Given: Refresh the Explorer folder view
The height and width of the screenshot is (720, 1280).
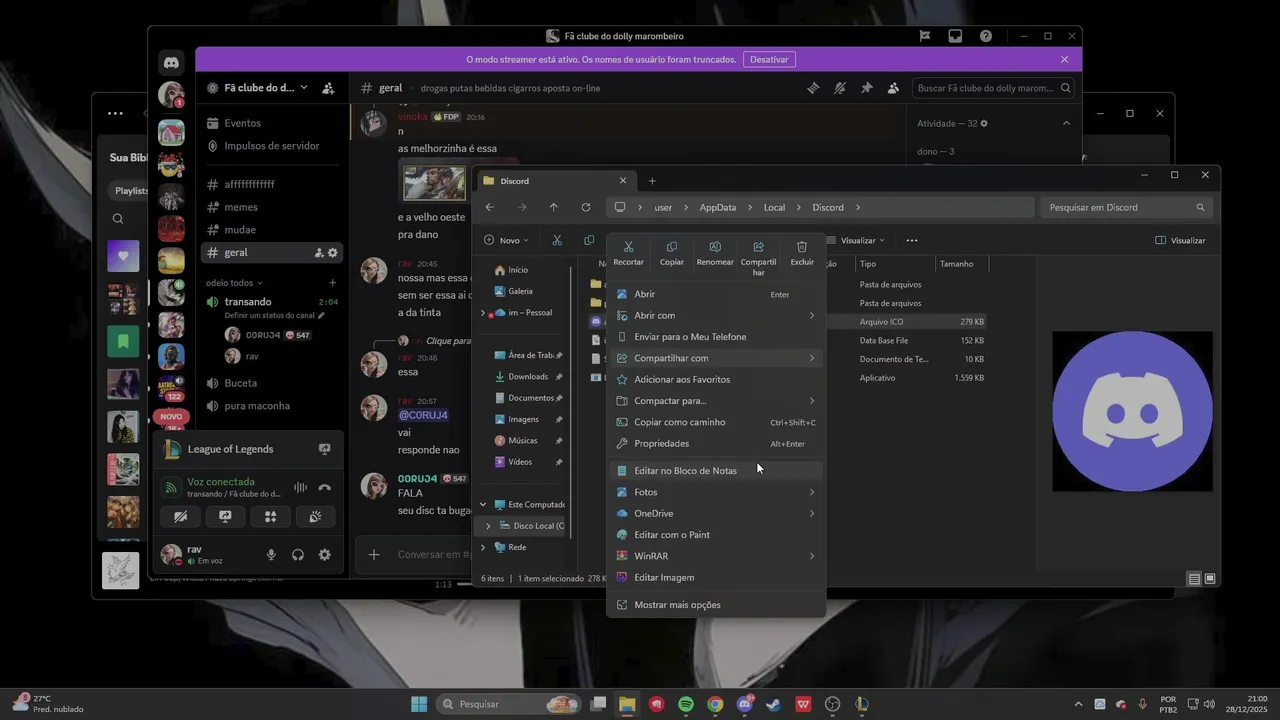Looking at the screenshot, I should (585, 207).
